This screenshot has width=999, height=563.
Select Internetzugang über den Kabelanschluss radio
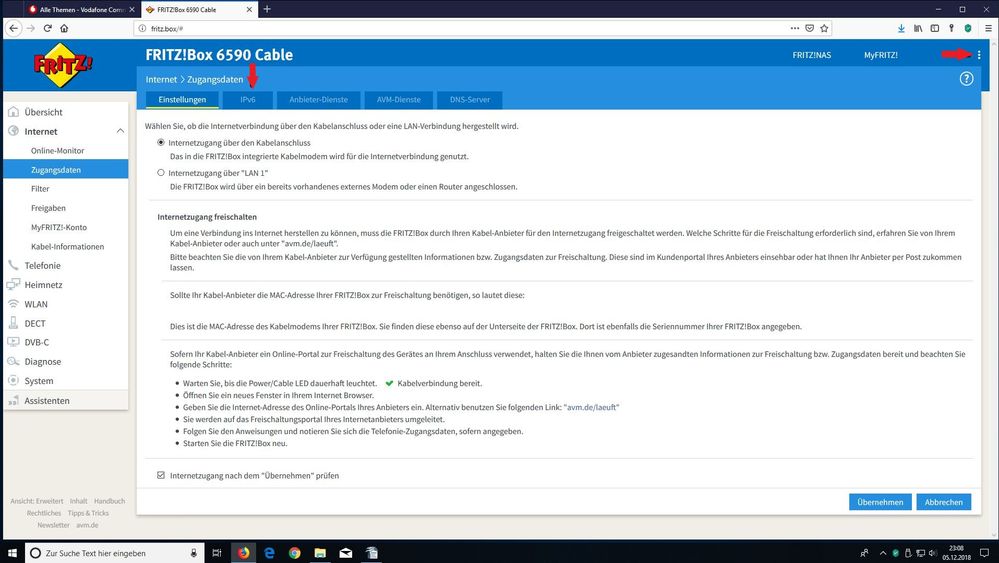pyautogui.click(x=161, y=143)
